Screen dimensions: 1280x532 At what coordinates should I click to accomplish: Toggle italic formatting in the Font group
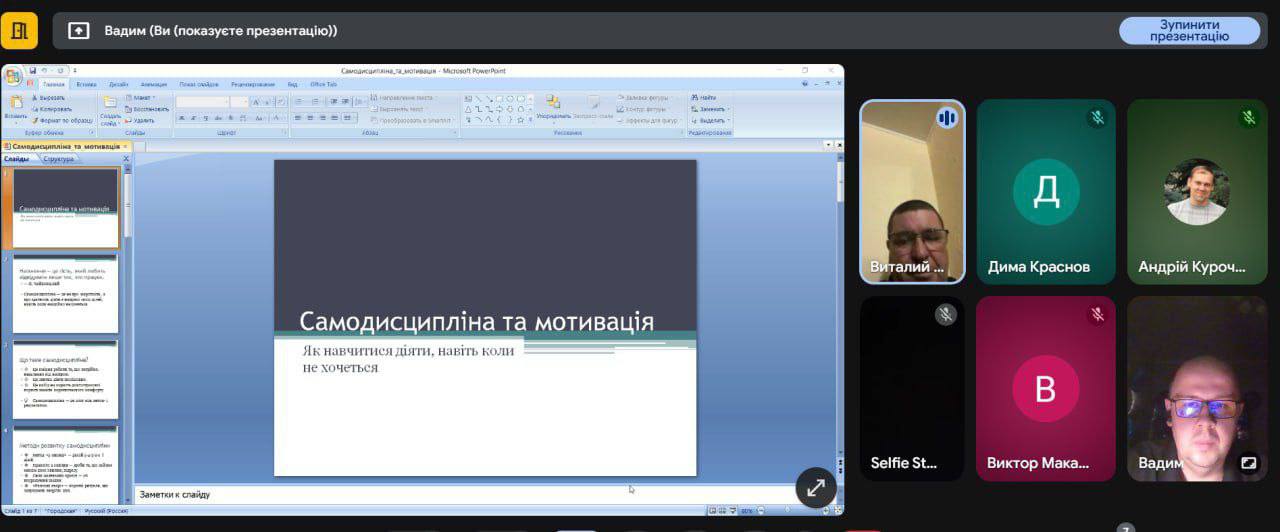pyautogui.click(x=192, y=119)
